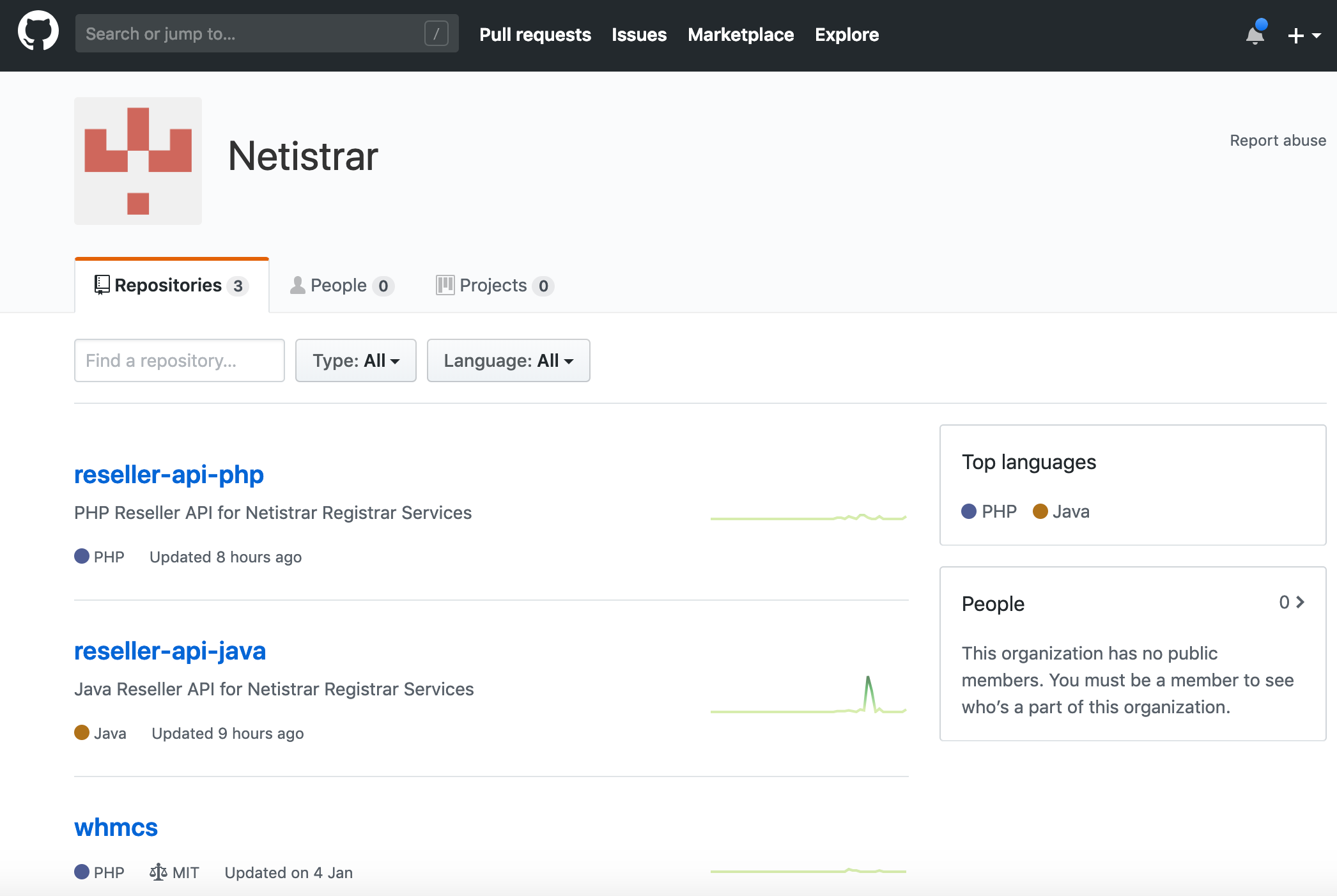1337x896 pixels.
Task: View whmcs activity sparkline graph
Action: tap(808, 870)
